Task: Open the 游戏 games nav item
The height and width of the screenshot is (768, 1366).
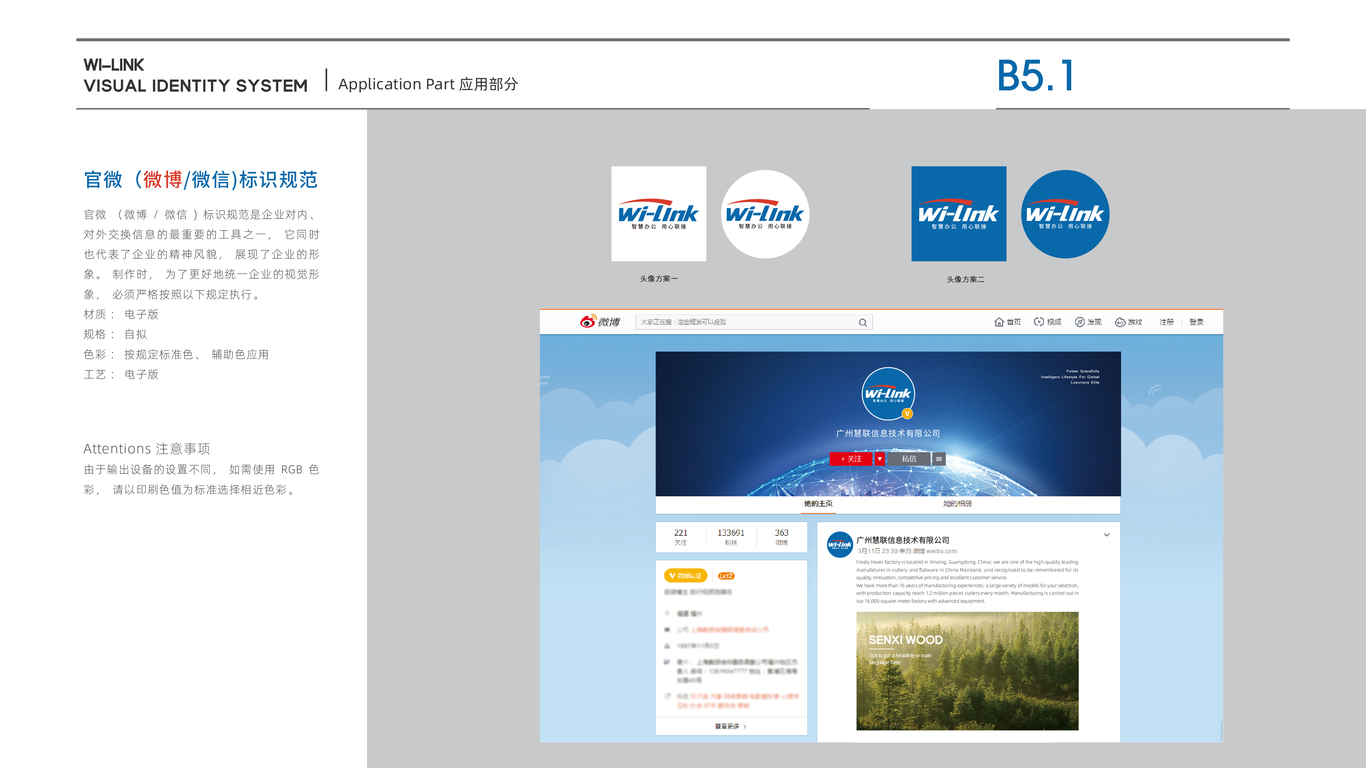Action: pyautogui.click(x=1128, y=322)
